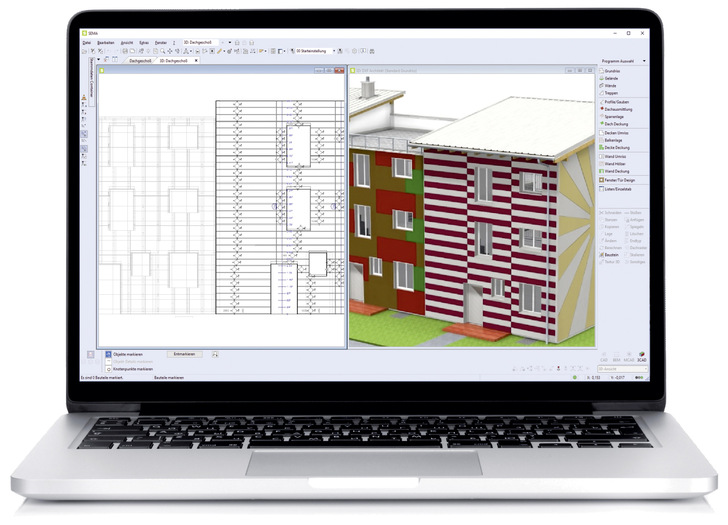
Task: Open Fenster/Tür Design module
Action: [618, 180]
